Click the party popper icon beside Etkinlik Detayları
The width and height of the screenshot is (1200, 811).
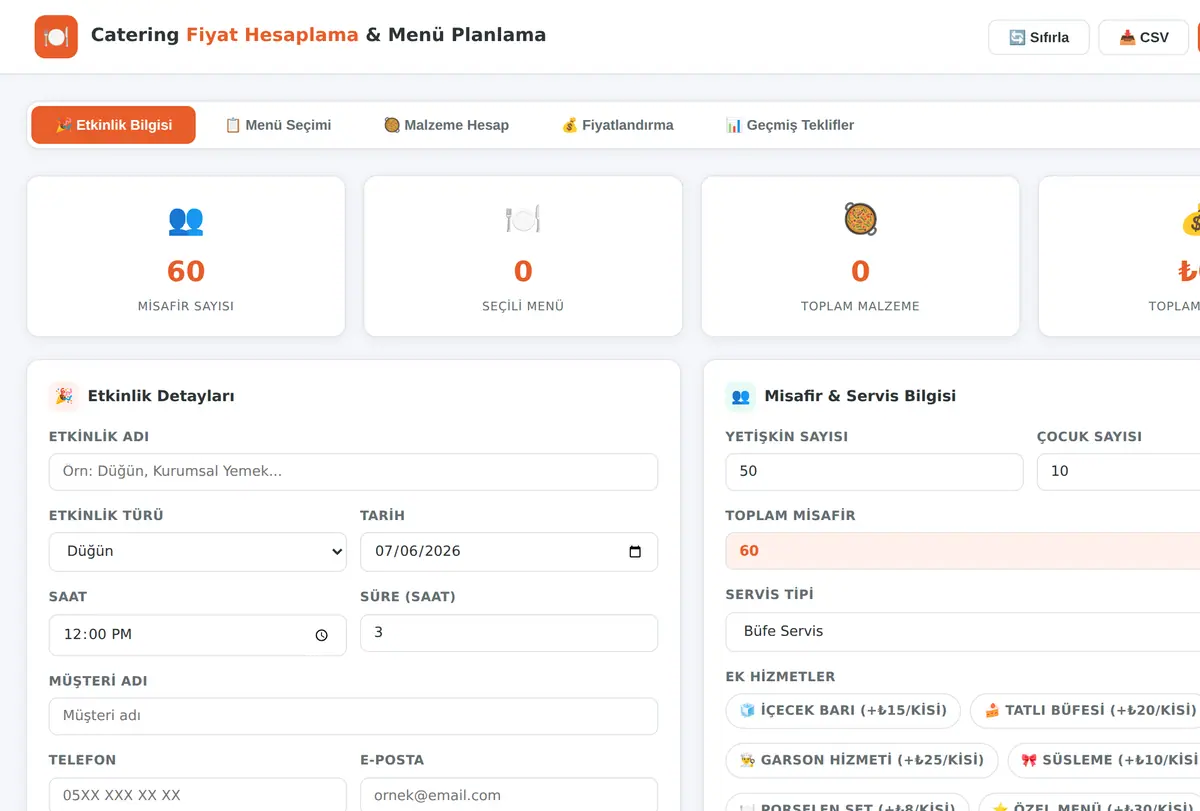[64, 396]
